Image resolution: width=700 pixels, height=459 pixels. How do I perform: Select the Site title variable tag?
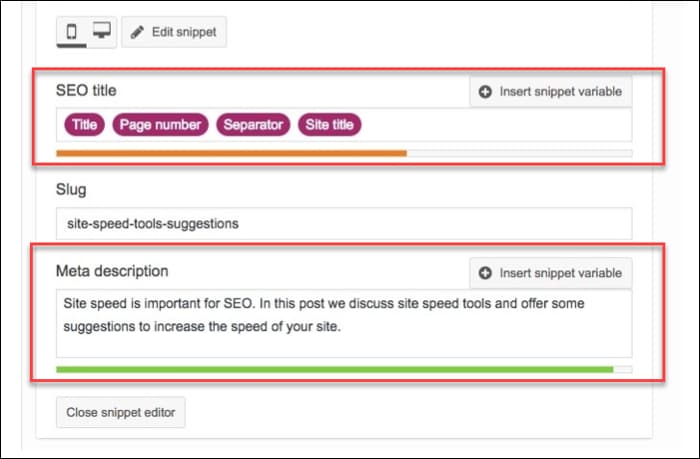[x=329, y=125]
